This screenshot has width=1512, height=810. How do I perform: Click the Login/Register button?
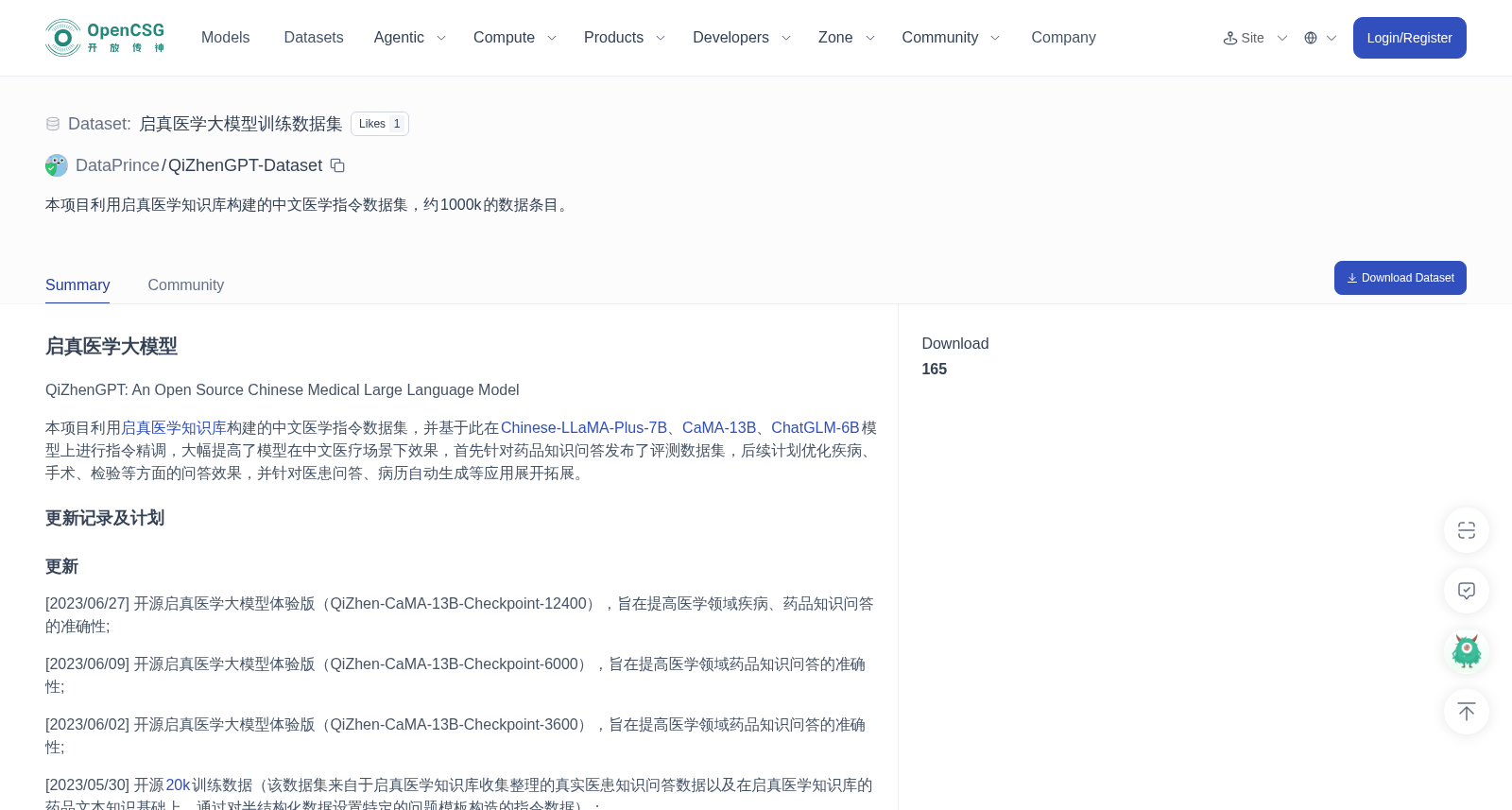(x=1409, y=38)
